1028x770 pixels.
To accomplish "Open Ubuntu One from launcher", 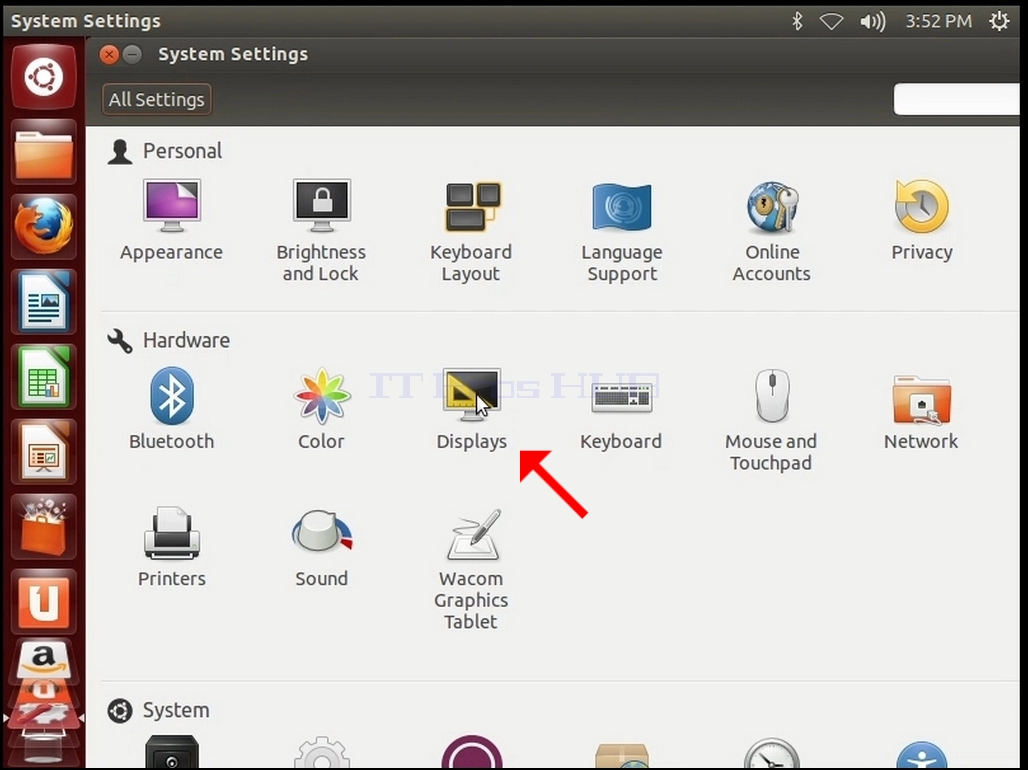I will (x=43, y=601).
